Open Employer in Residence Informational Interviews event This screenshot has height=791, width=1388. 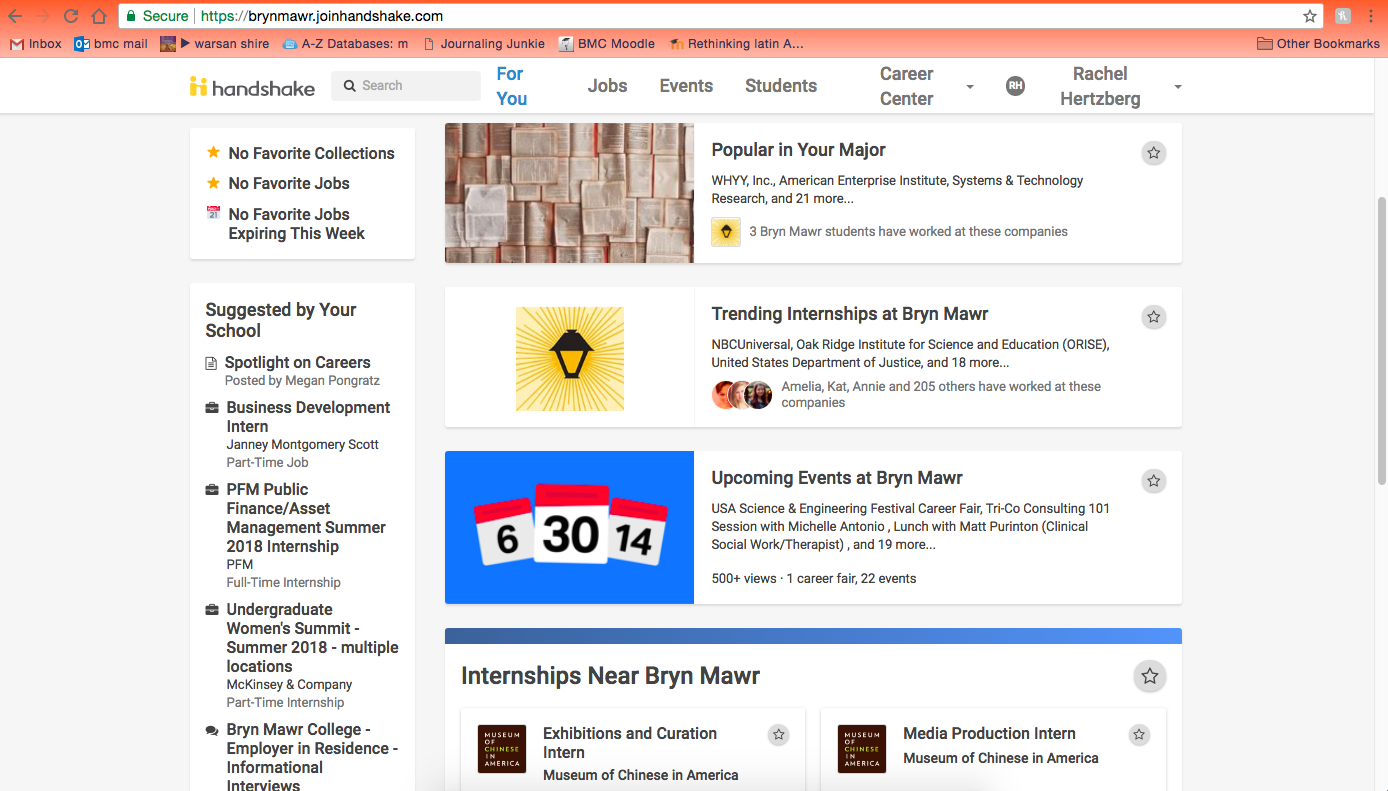[x=312, y=757]
